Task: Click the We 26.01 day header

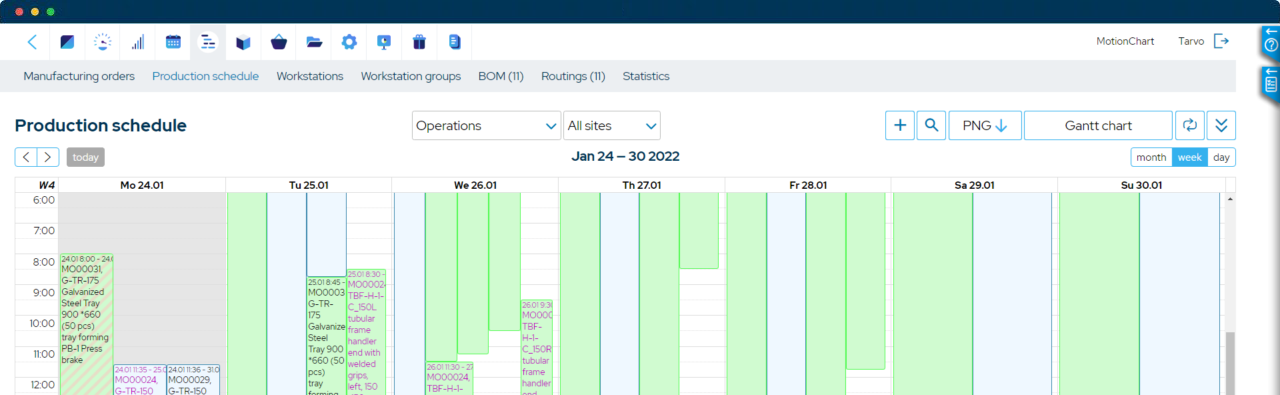Action: tap(475, 185)
